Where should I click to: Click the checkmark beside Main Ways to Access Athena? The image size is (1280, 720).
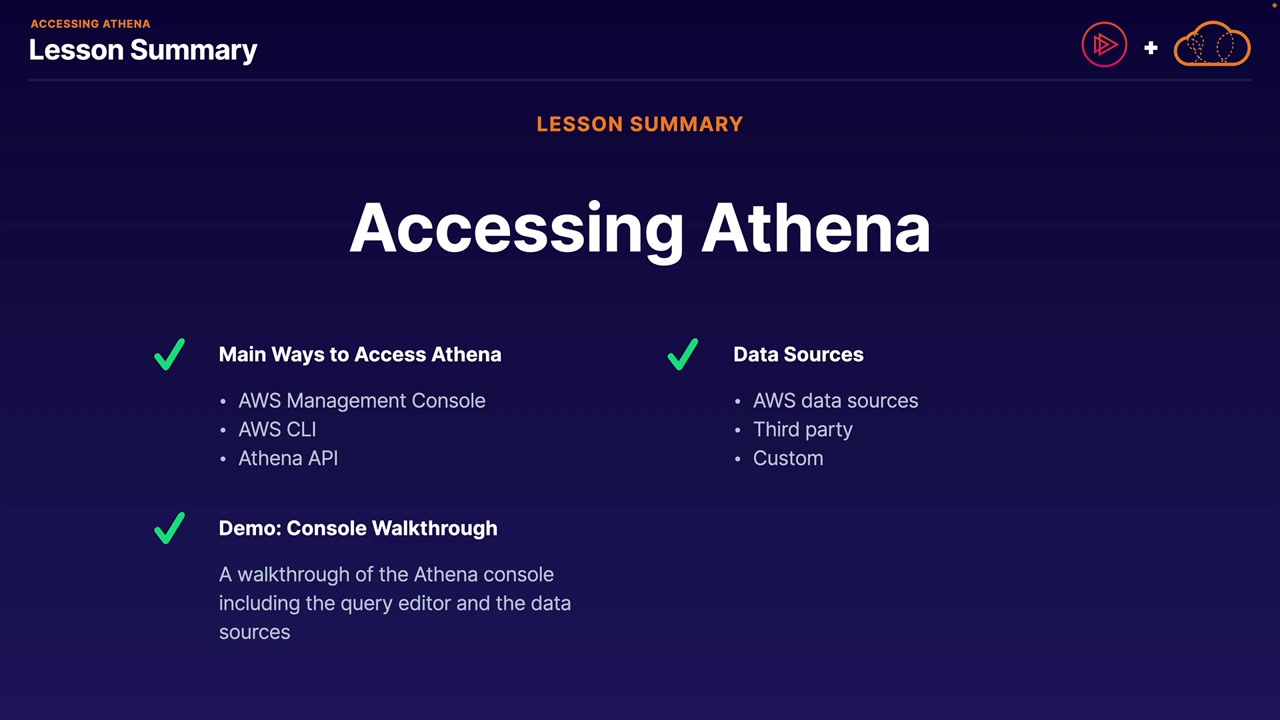[170, 355]
